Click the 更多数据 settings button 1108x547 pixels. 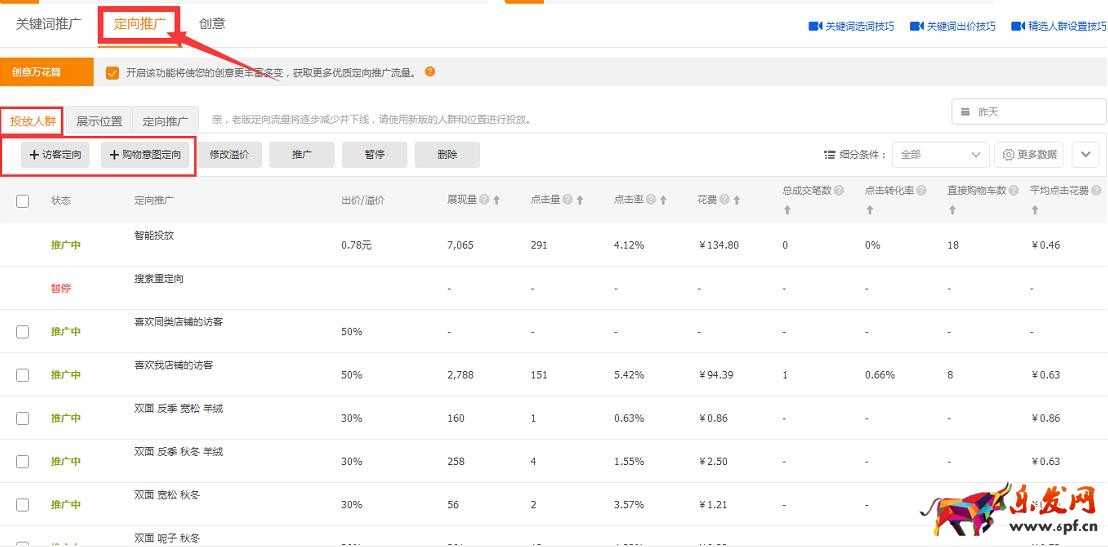[x=1029, y=155]
